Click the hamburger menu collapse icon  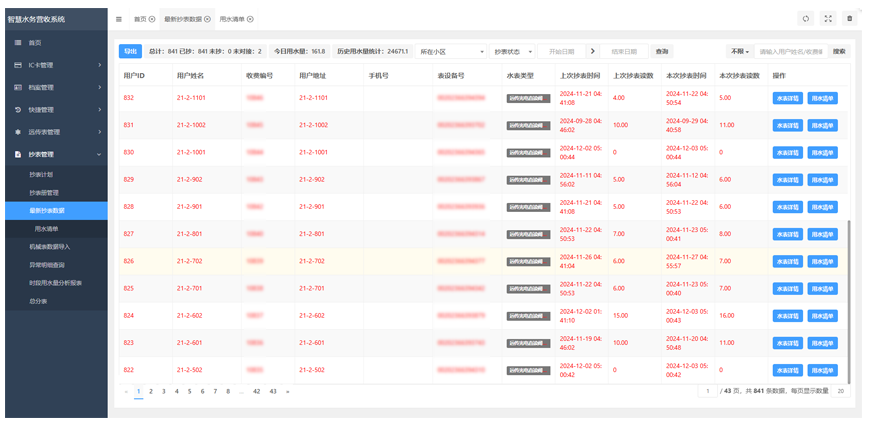(x=119, y=19)
